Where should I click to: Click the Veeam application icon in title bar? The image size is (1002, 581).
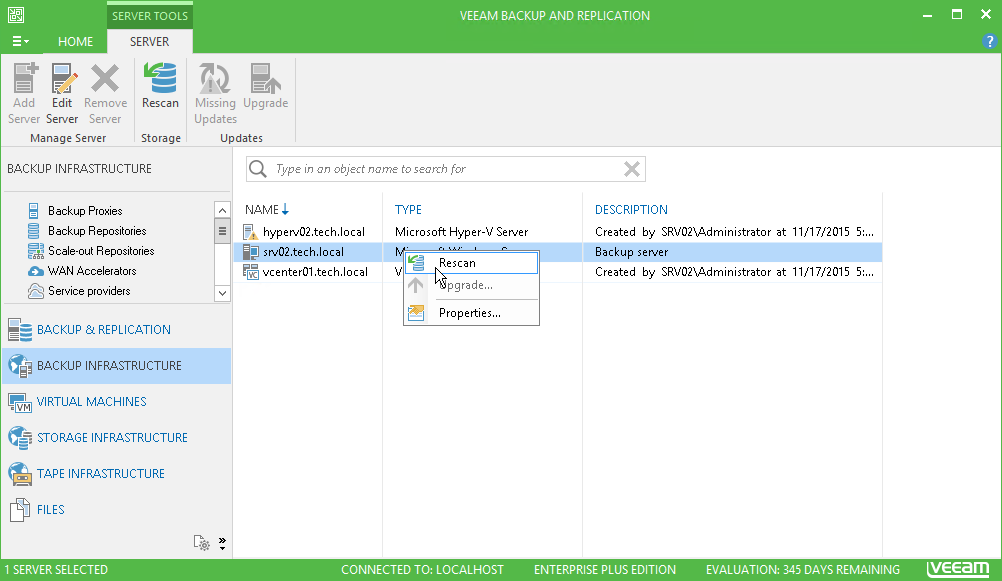[x=16, y=15]
